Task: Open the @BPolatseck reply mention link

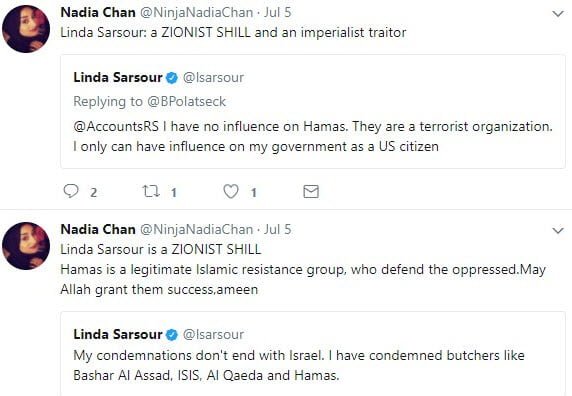Action: click(186, 101)
